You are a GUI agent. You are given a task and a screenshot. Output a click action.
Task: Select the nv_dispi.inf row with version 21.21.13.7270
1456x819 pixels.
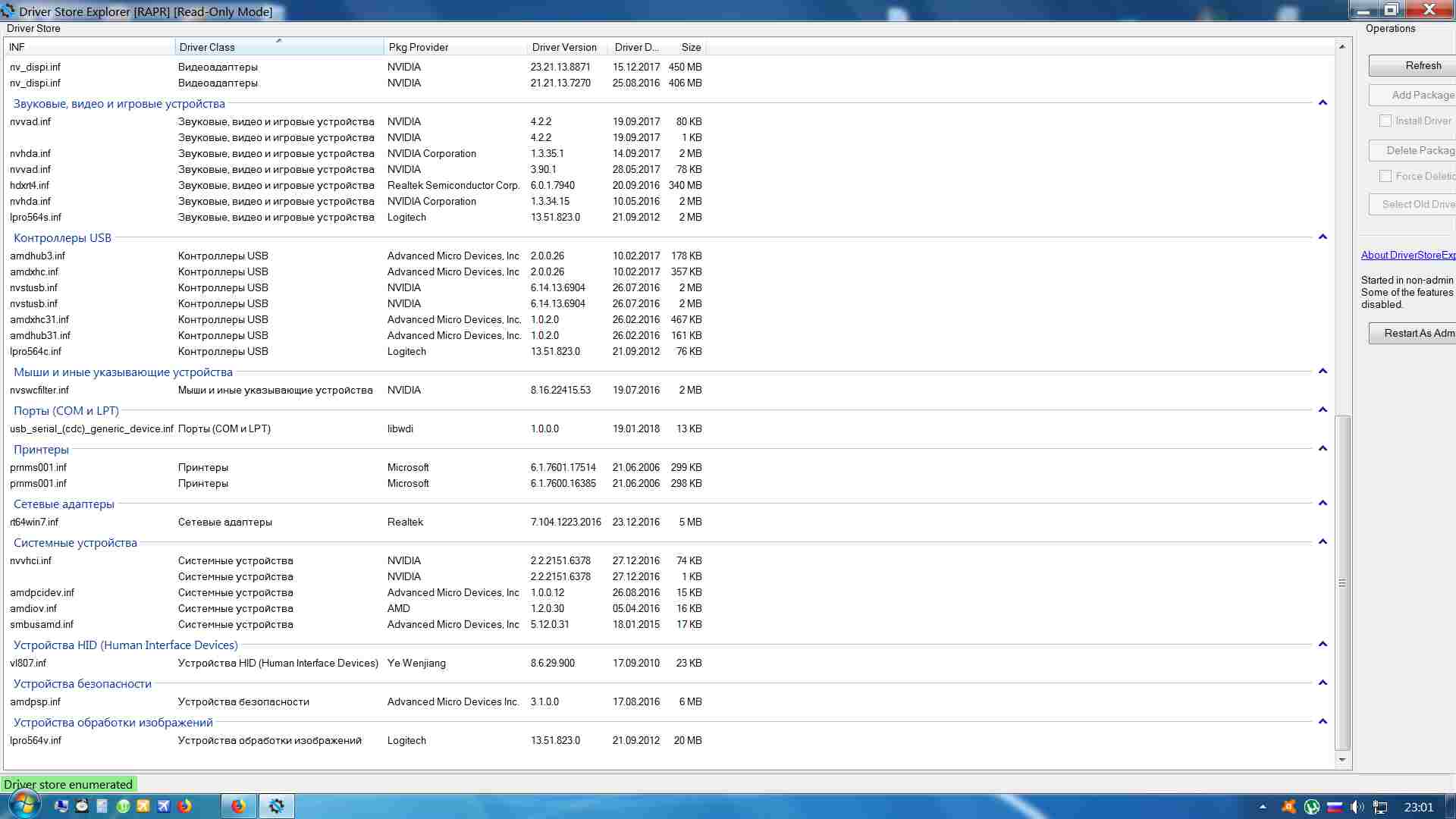point(356,83)
